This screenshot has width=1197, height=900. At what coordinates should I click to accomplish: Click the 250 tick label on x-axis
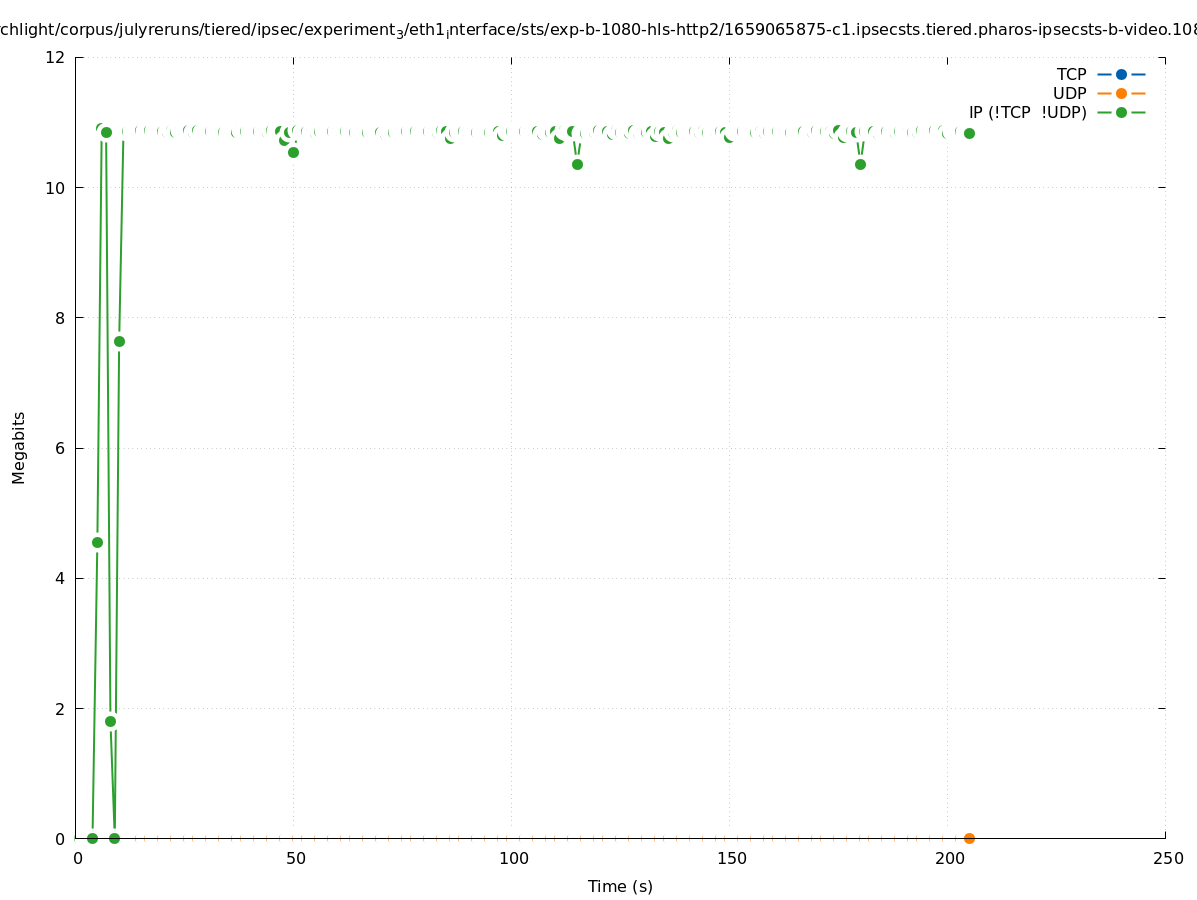coord(1166,858)
